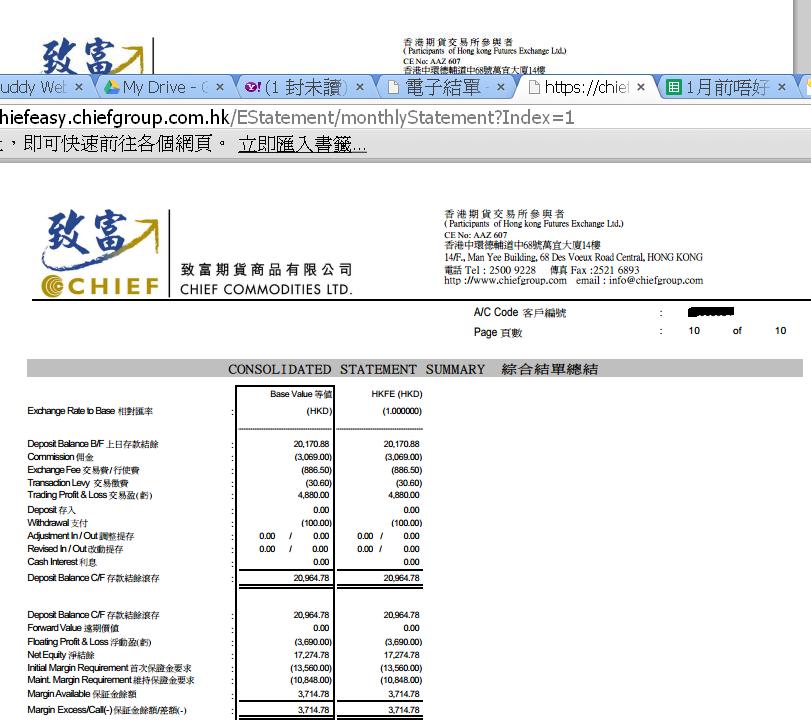Click the Cash Interest label
The width and height of the screenshot is (811, 725).
point(62,562)
